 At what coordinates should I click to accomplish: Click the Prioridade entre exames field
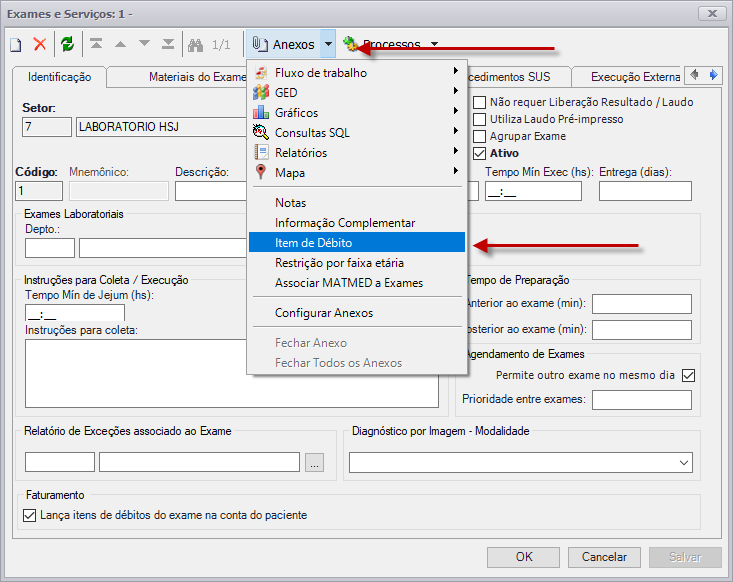click(x=642, y=400)
